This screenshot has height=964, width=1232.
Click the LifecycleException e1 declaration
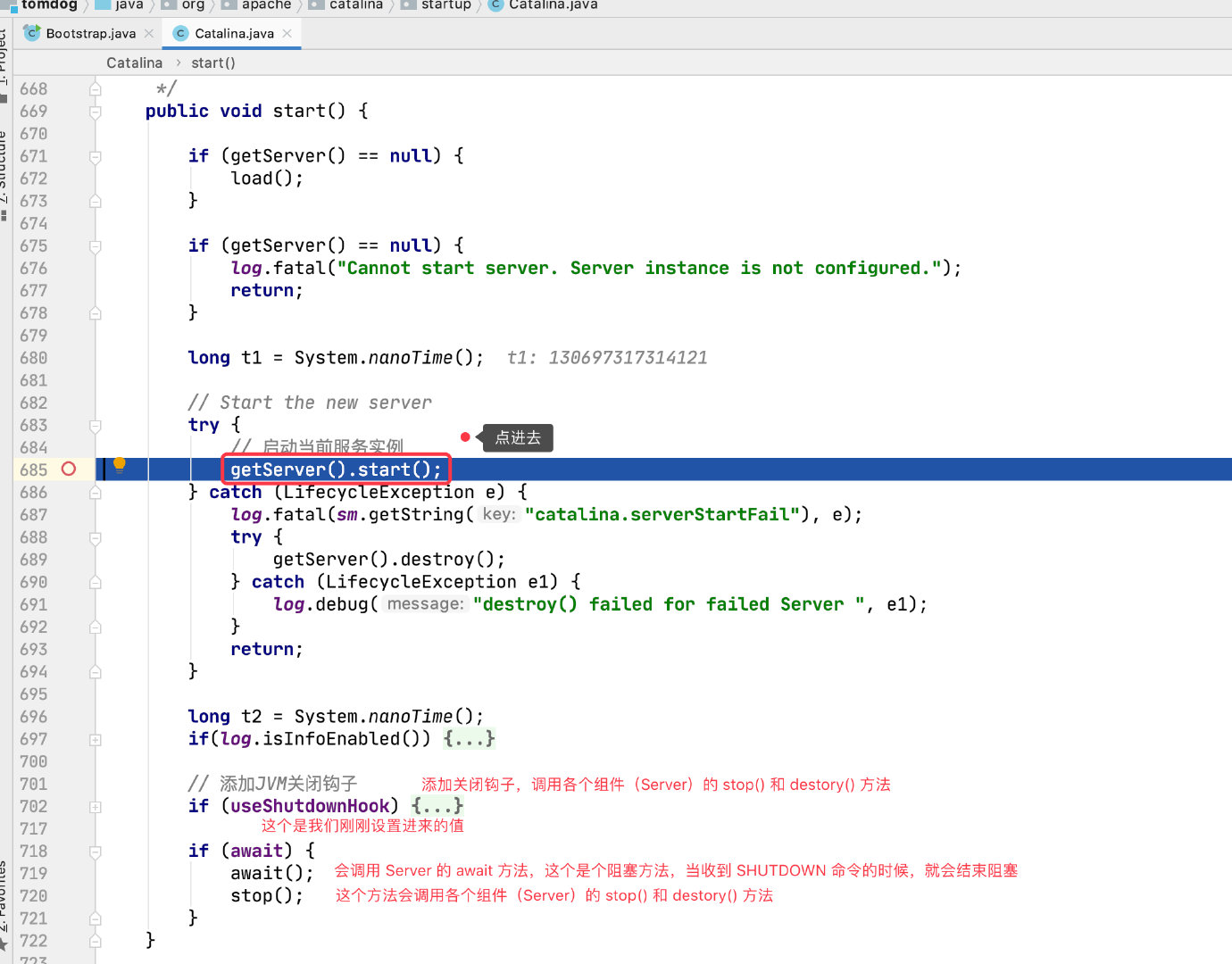click(442, 582)
